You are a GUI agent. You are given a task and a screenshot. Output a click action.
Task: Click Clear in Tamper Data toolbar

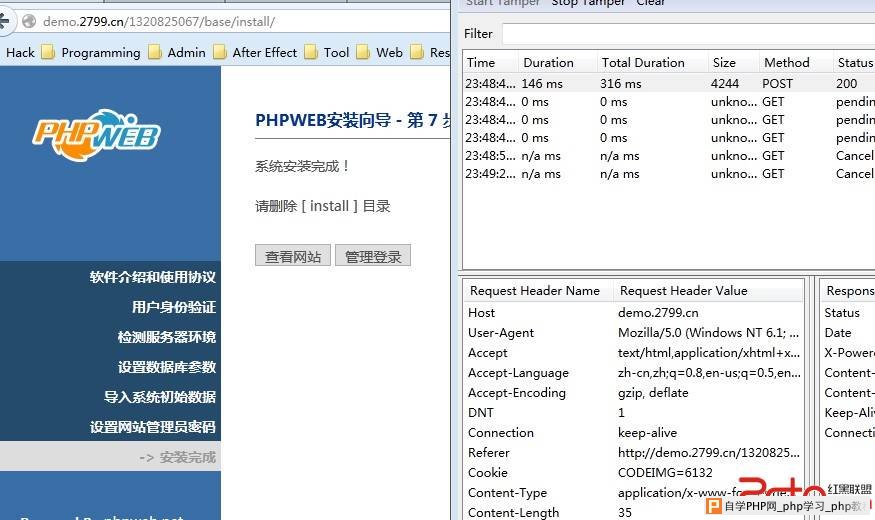[x=651, y=3]
